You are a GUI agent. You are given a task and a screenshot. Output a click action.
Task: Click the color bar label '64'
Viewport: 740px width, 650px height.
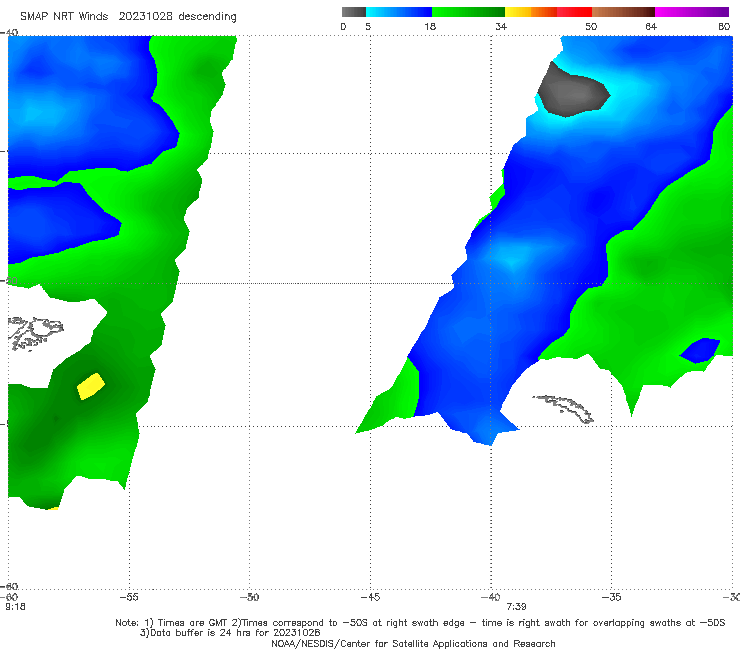pos(651,27)
